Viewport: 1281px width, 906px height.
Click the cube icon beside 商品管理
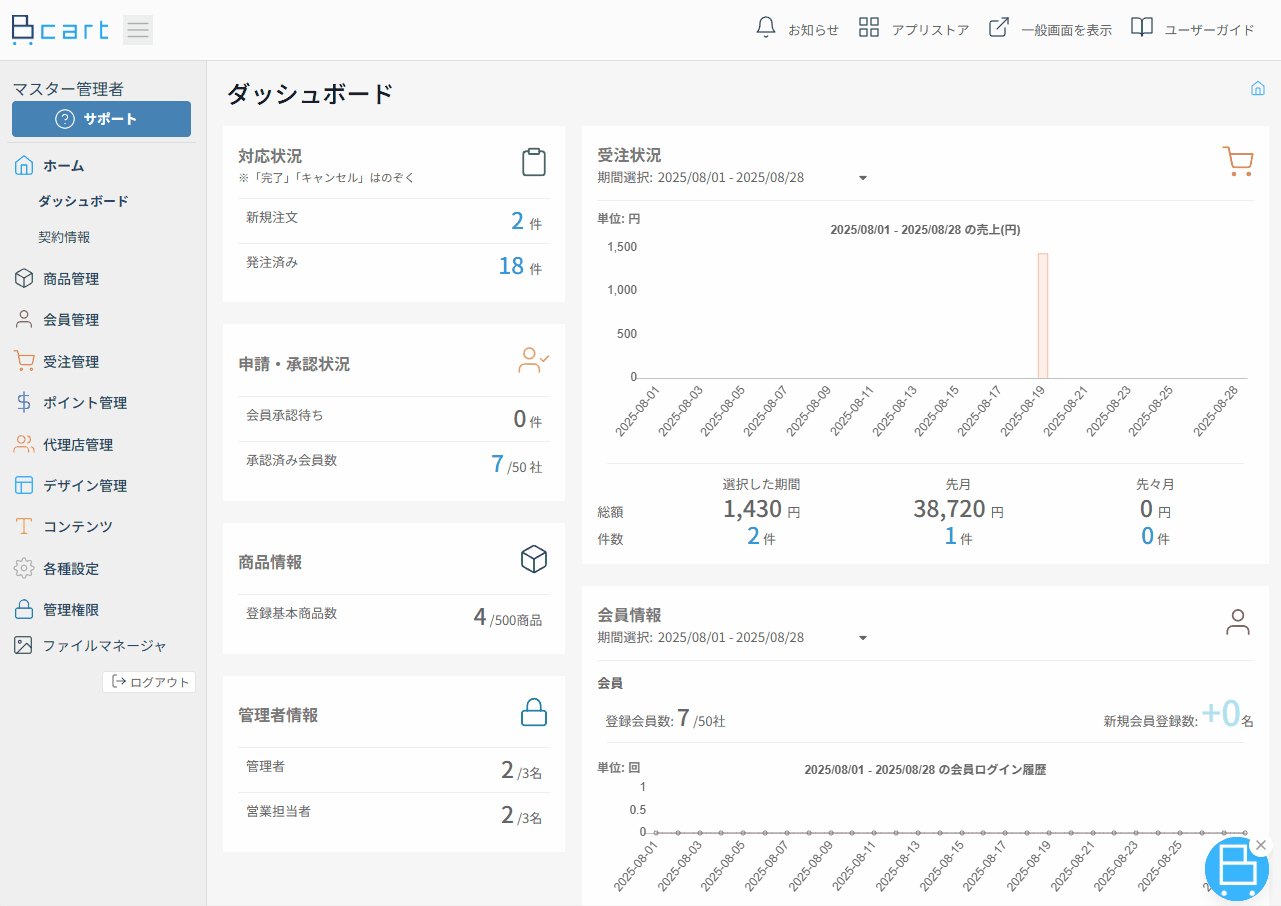point(24,278)
